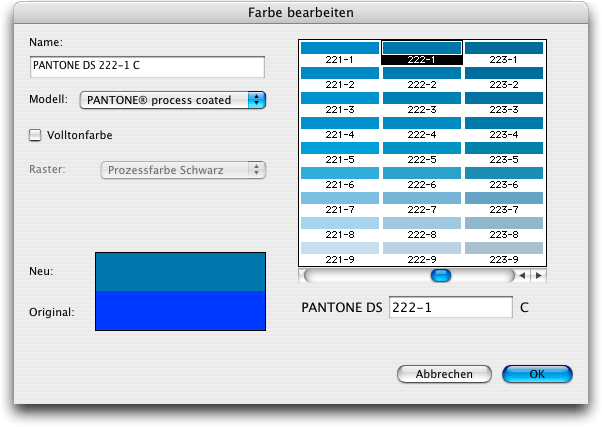Select swatch 221-9
Image resolution: width=602 pixels, height=427 pixels.
pyautogui.click(x=340, y=253)
